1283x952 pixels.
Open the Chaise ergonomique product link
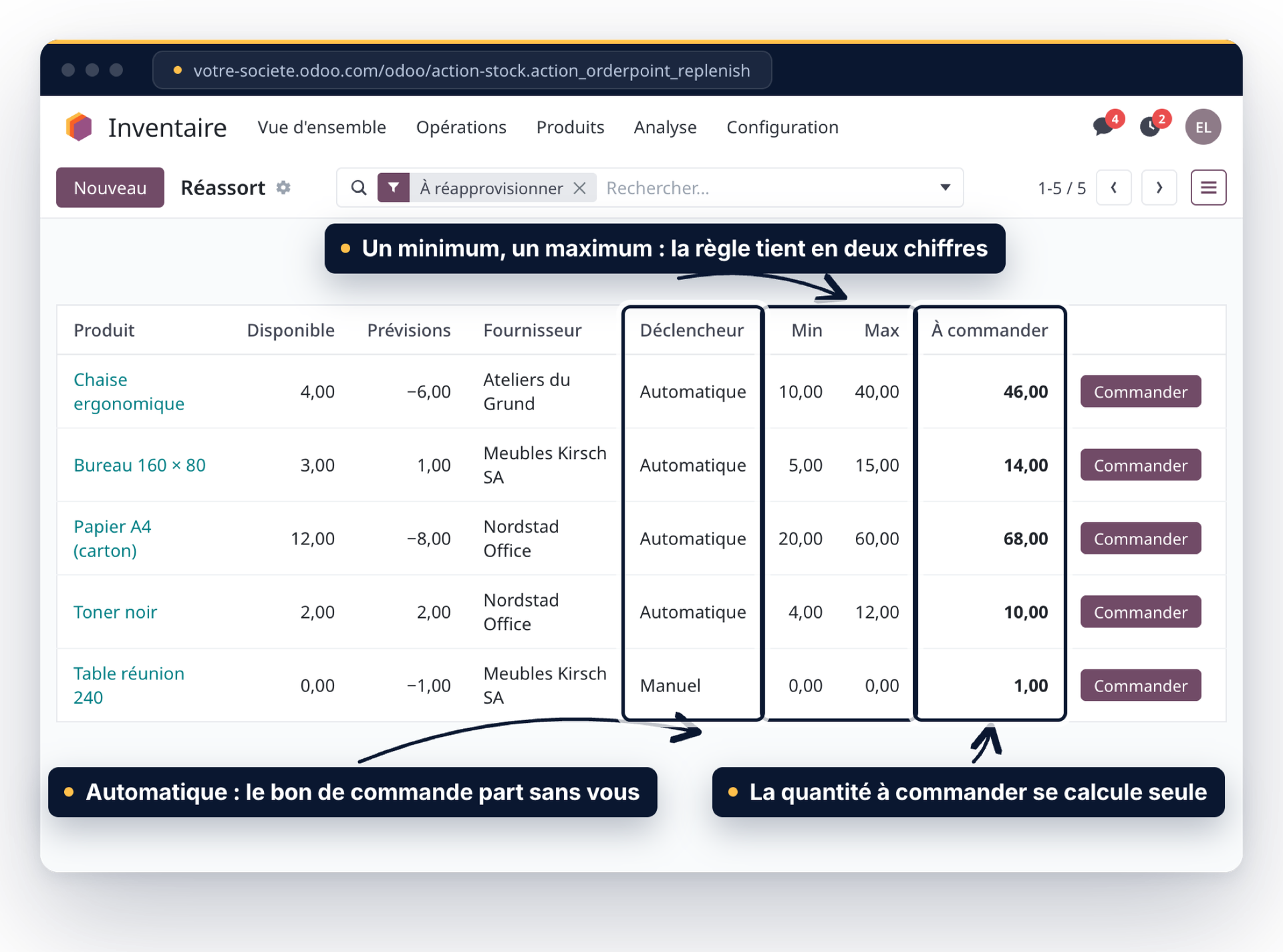pyautogui.click(x=129, y=391)
